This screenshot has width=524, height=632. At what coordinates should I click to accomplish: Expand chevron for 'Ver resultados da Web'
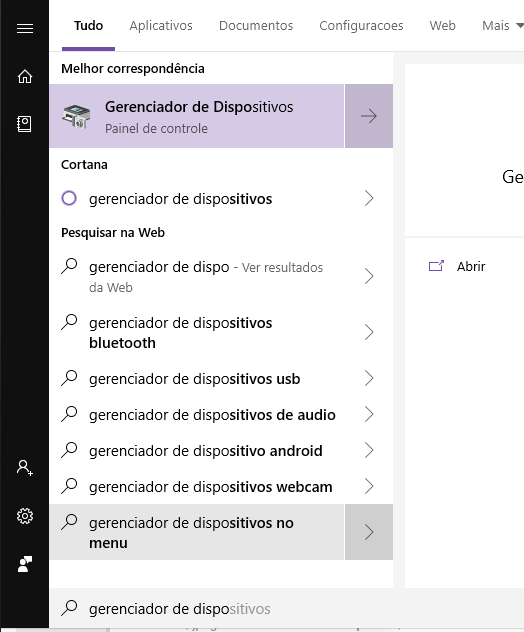tap(369, 276)
